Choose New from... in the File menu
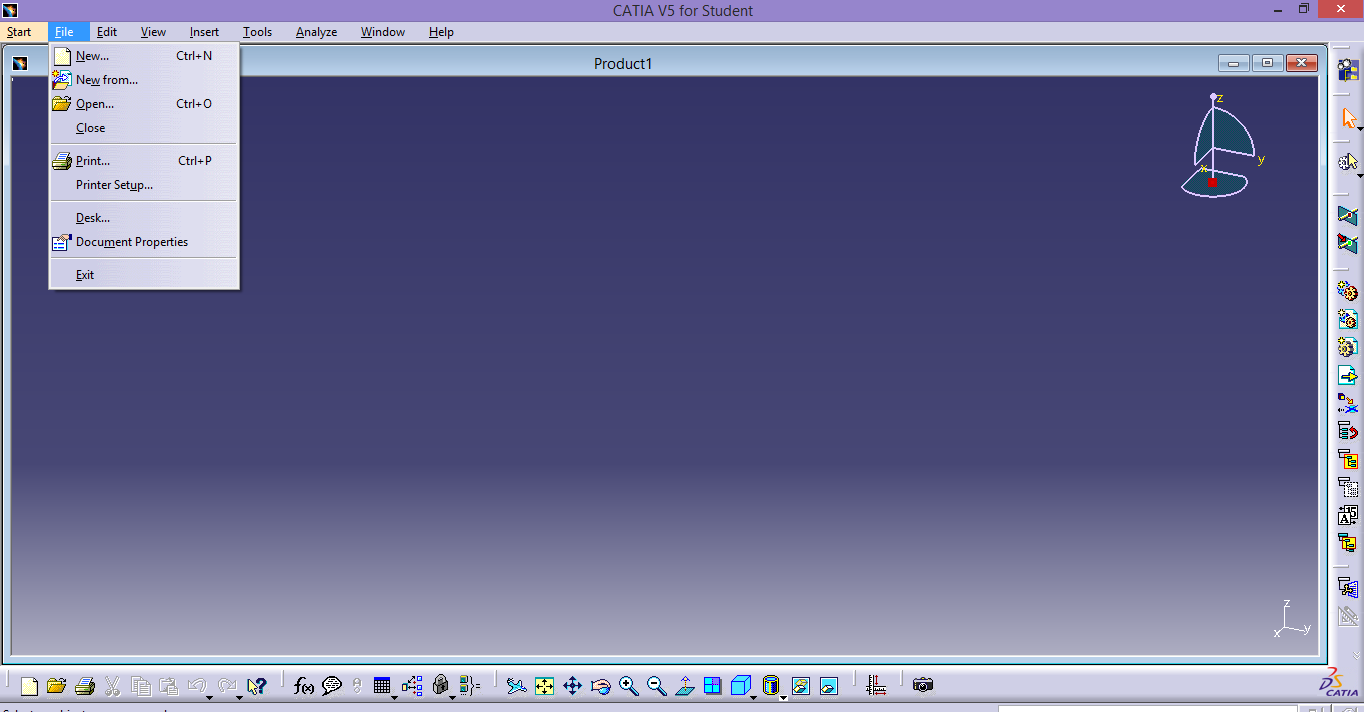The image size is (1364, 712). [144, 80]
